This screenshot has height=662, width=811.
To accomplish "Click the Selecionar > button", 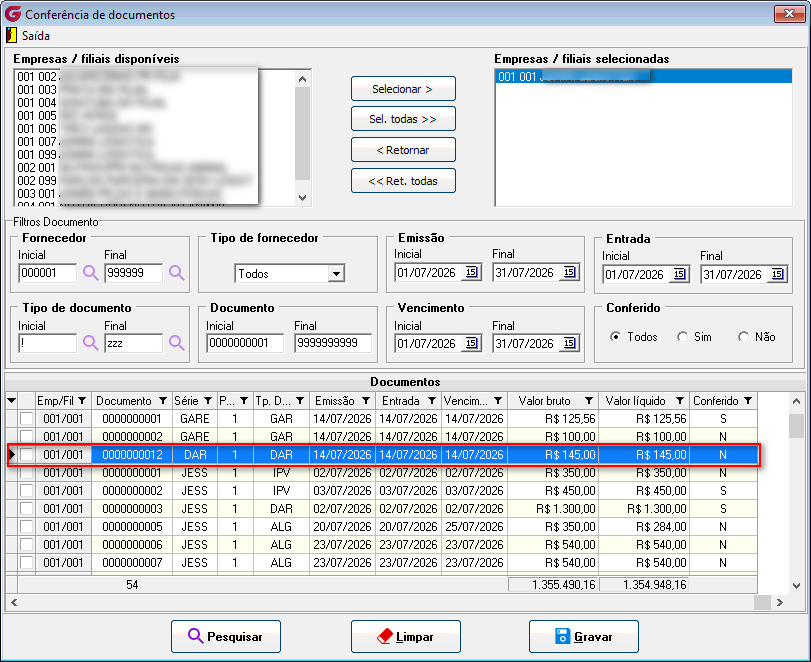I will tap(403, 89).
